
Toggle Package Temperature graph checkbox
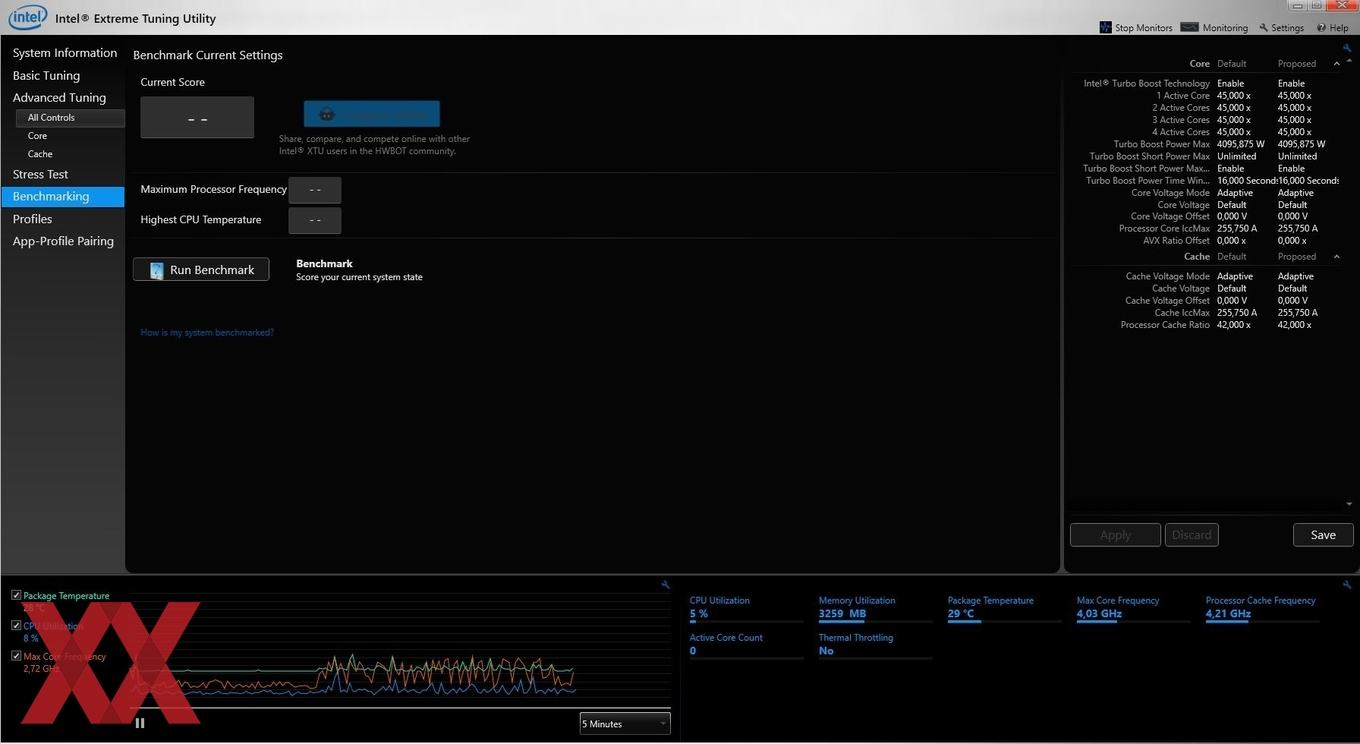[x=16, y=595]
